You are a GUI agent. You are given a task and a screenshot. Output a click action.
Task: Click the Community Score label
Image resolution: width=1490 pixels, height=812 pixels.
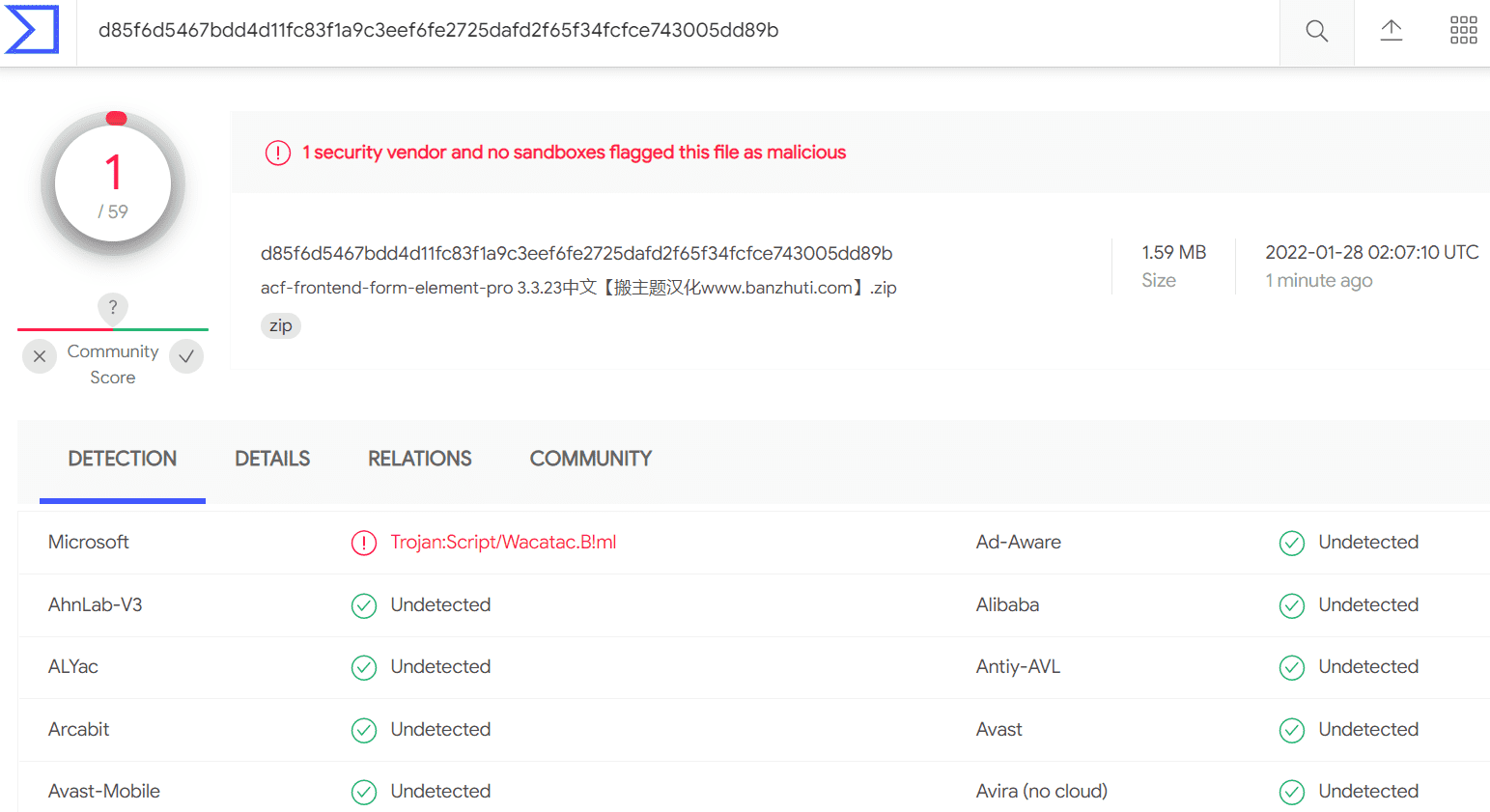(x=113, y=364)
